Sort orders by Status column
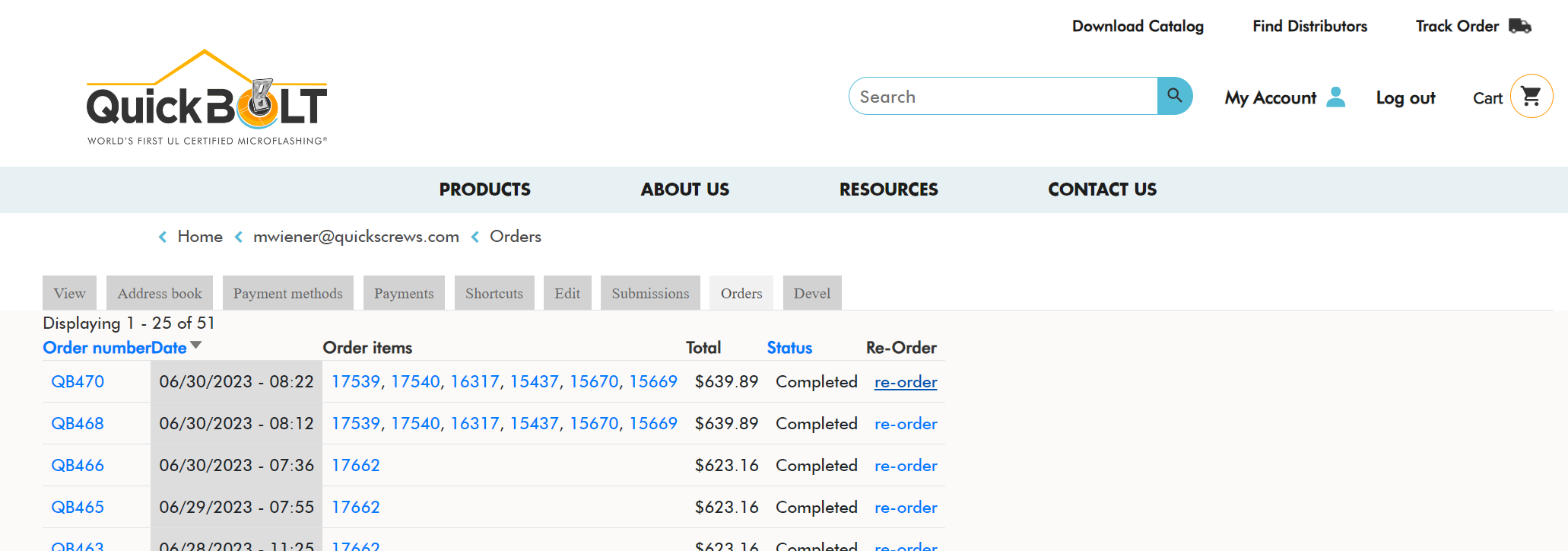The width and height of the screenshot is (1568, 551). pos(789,348)
